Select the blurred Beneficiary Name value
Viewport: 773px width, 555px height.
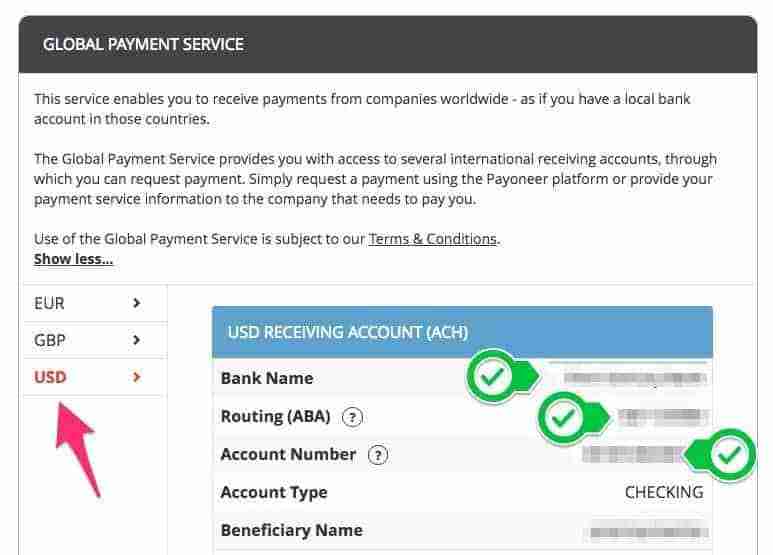pos(649,532)
